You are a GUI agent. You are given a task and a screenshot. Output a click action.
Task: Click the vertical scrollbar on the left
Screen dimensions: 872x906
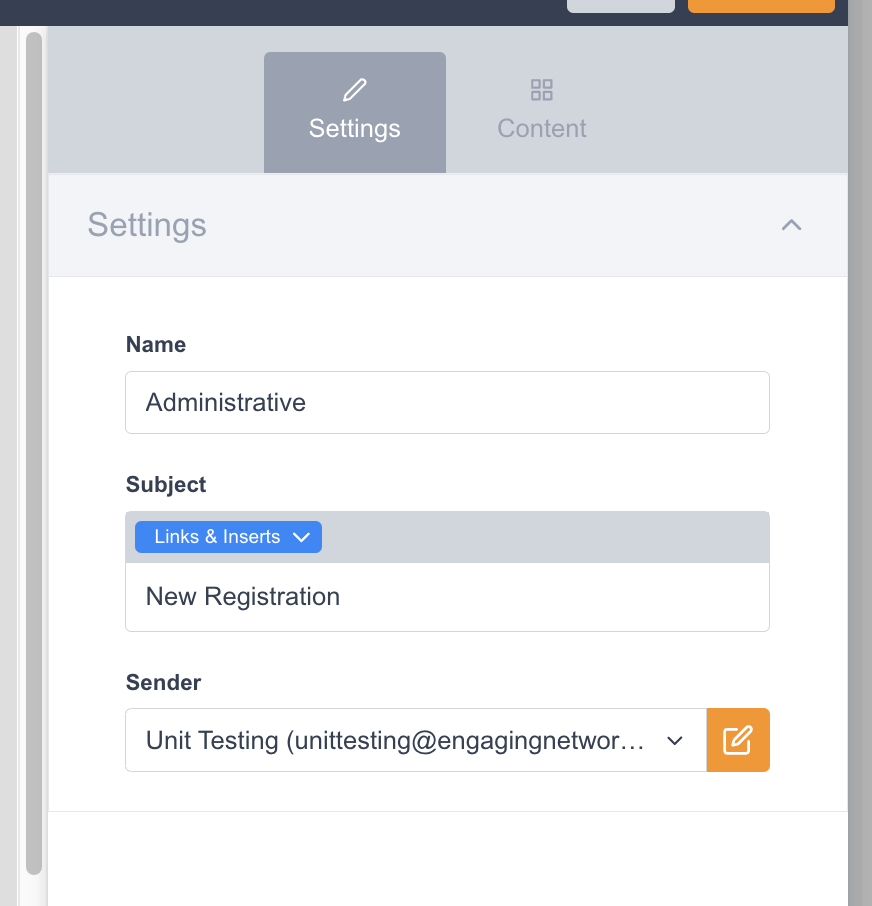coord(34,450)
